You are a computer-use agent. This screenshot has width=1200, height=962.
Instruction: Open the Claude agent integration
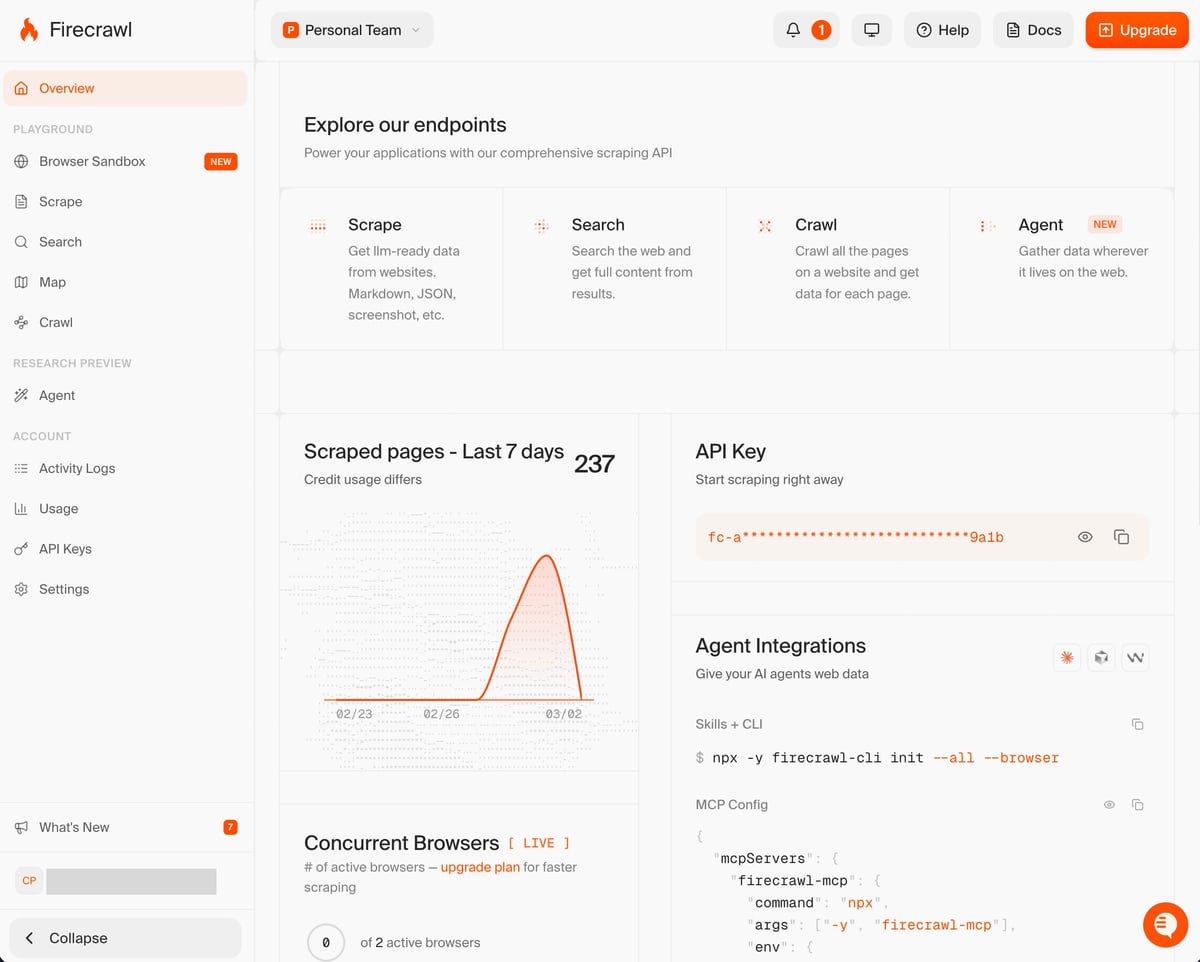1066,657
